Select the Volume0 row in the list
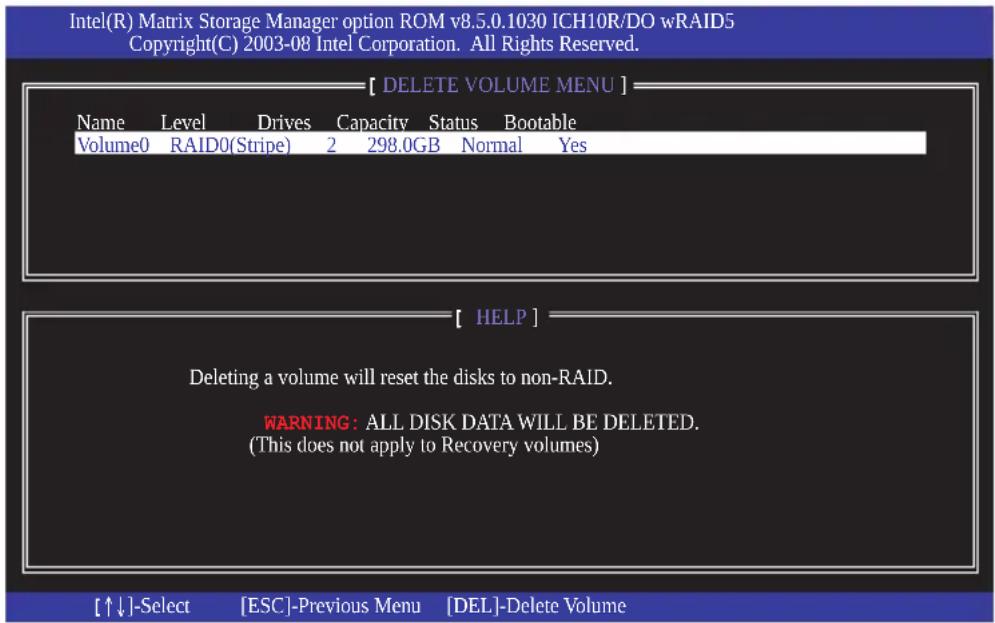 500,145
